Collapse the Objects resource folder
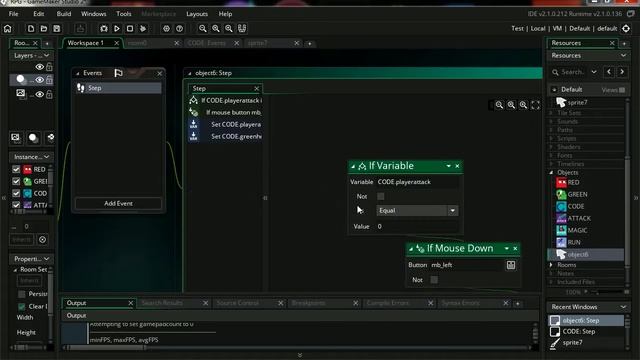Viewport: 640px width, 360px height. pos(551,172)
